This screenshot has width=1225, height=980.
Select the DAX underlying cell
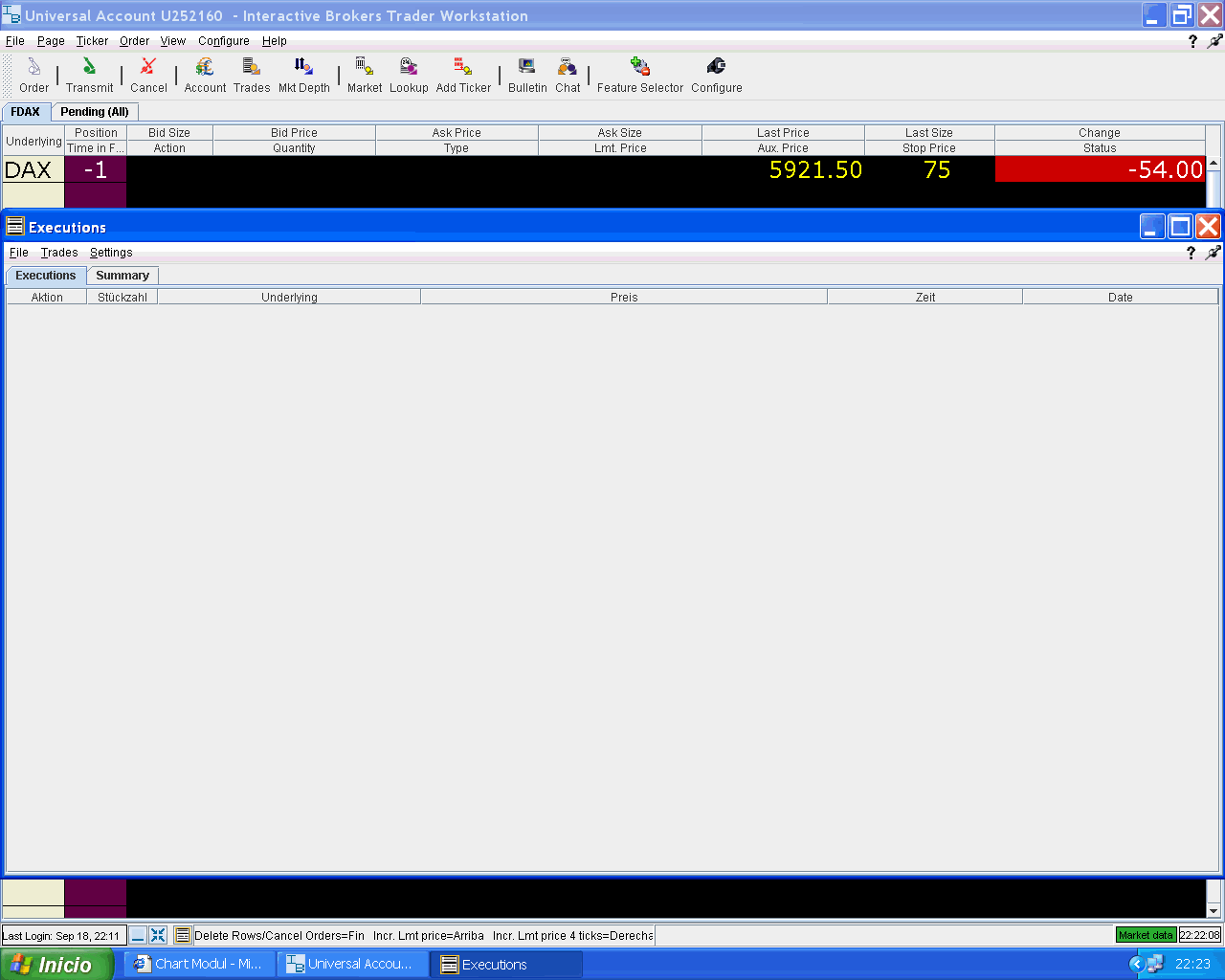click(x=33, y=169)
